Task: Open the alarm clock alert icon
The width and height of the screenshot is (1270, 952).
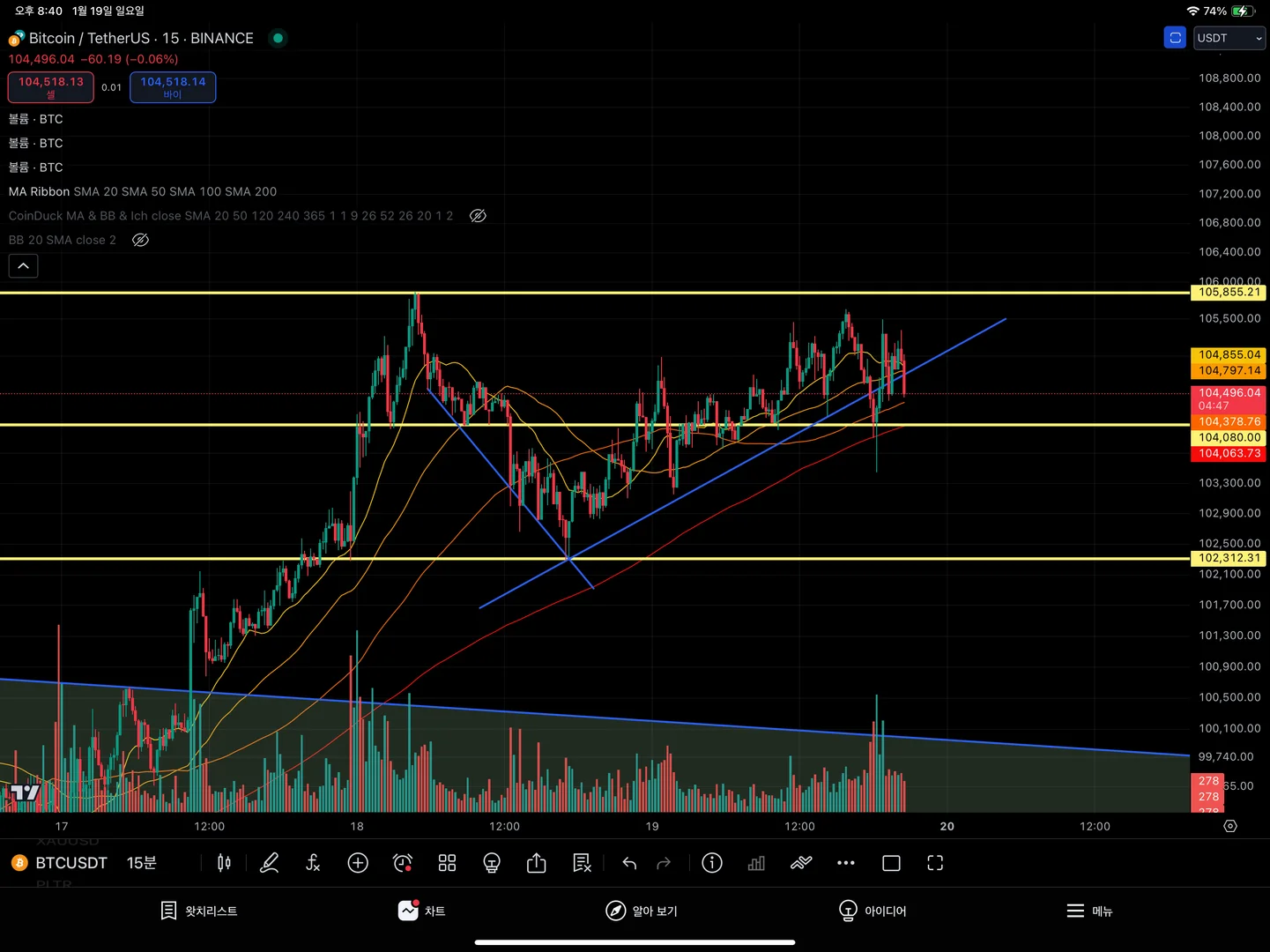Action: [x=403, y=863]
